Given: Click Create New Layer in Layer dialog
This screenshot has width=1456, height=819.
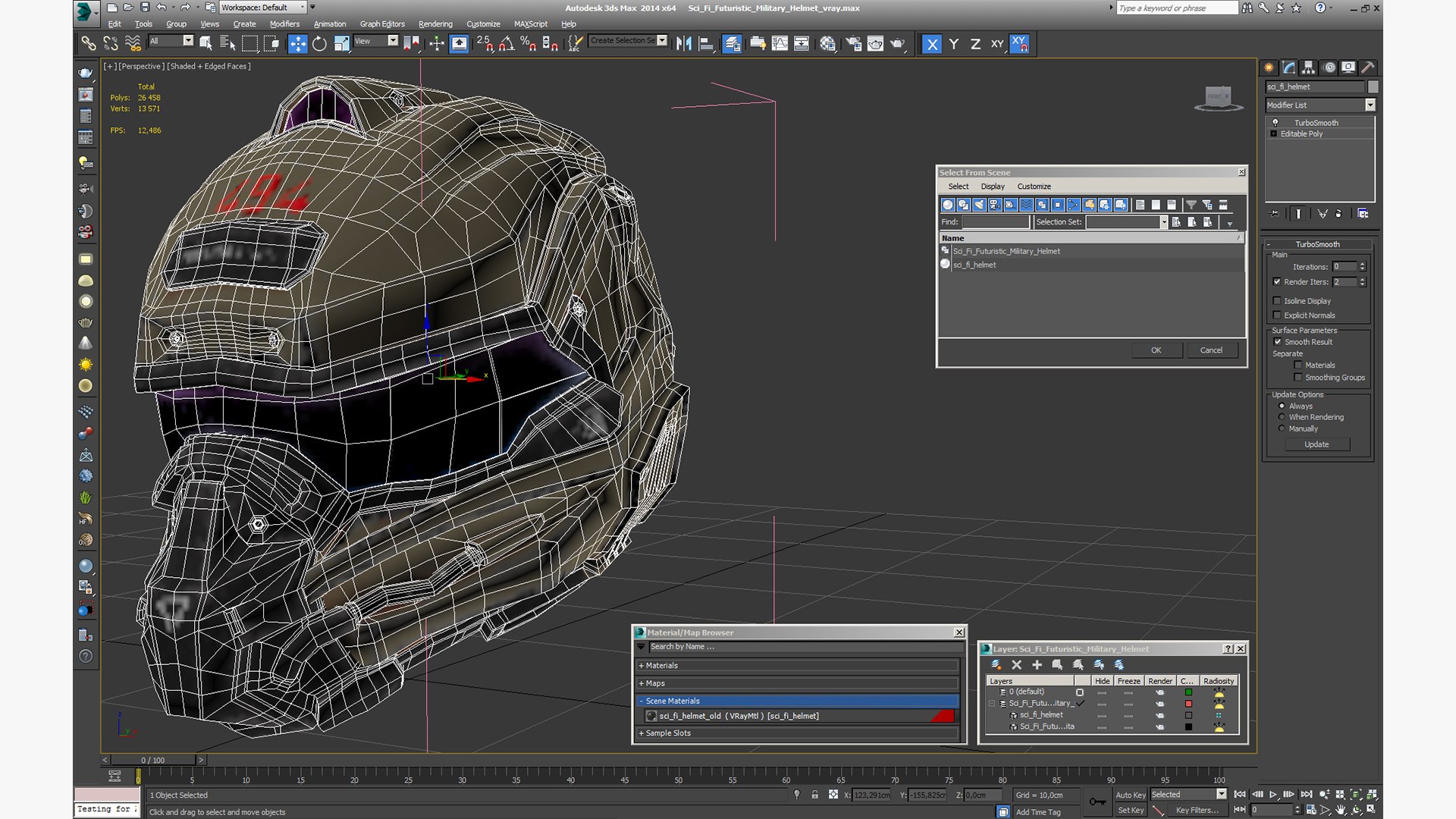Looking at the screenshot, I should 996,664.
